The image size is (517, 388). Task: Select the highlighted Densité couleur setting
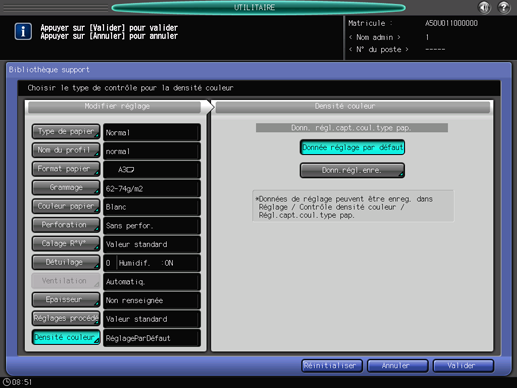(x=66, y=337)
